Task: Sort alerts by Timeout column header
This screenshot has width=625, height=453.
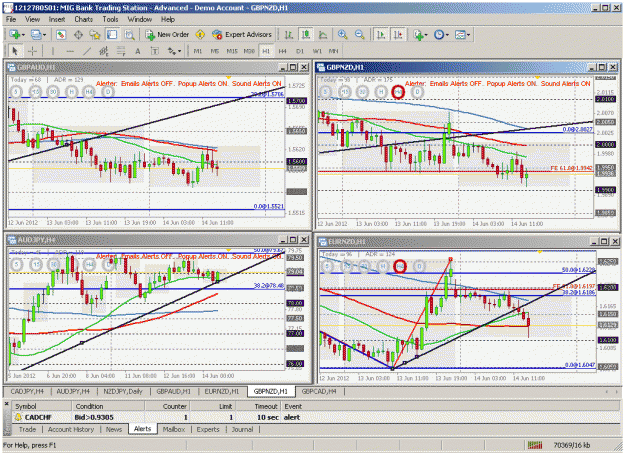Action: click(x=258, y=406)
